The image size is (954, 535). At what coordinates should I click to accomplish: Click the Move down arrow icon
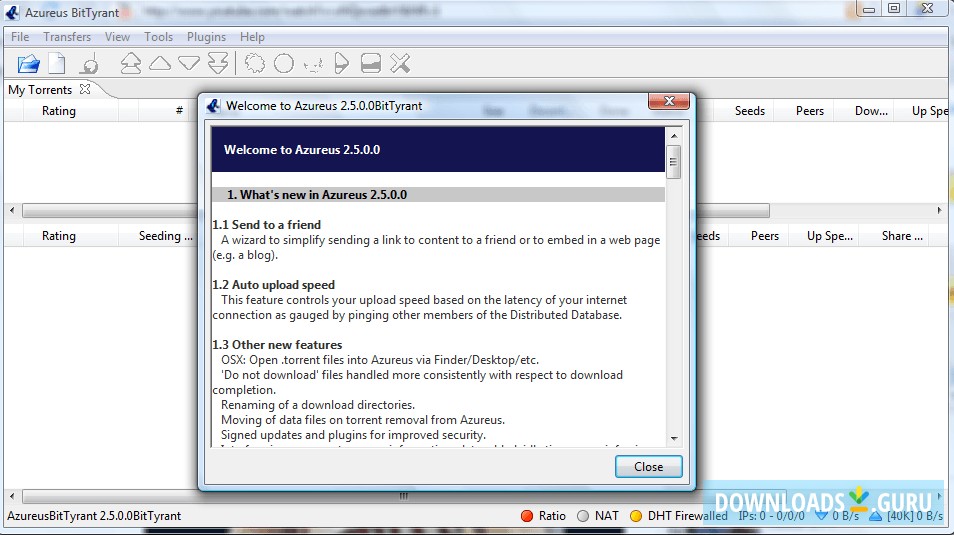coord(189,63)
